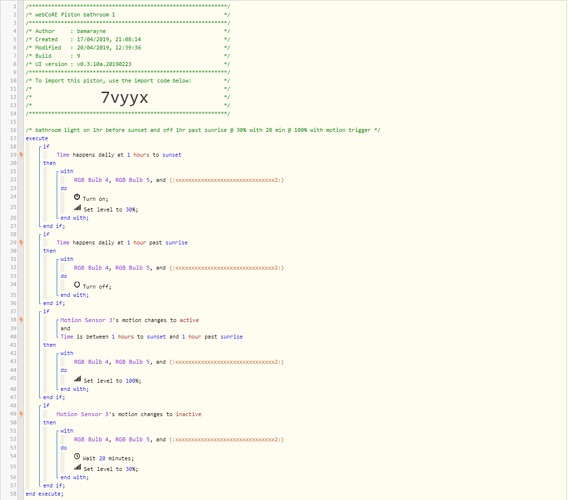Click the level icon beside the first Set level to 30%
This screenshot has height=500, width=571.
[x=78, y=208]
